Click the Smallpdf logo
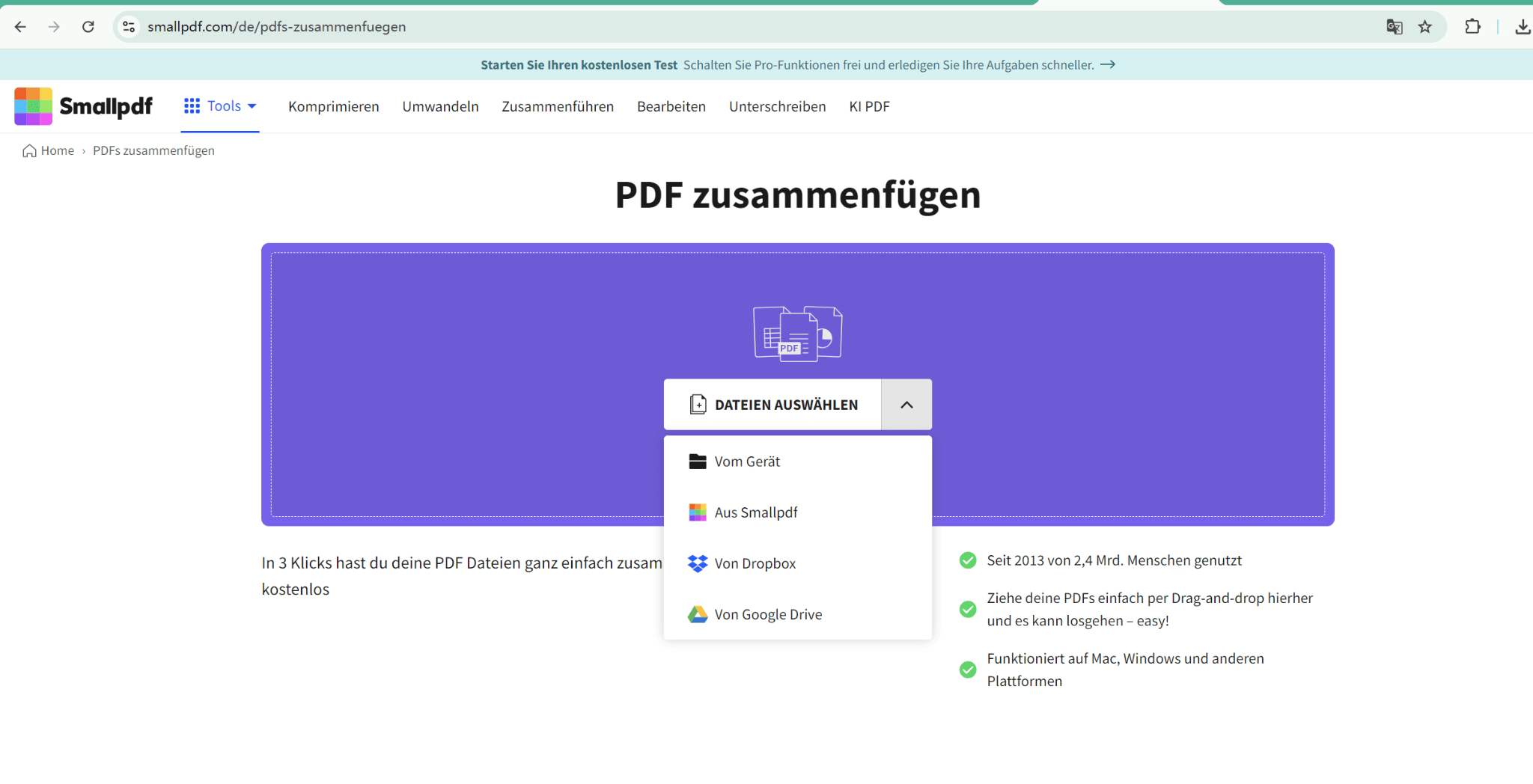 point(83,106)
